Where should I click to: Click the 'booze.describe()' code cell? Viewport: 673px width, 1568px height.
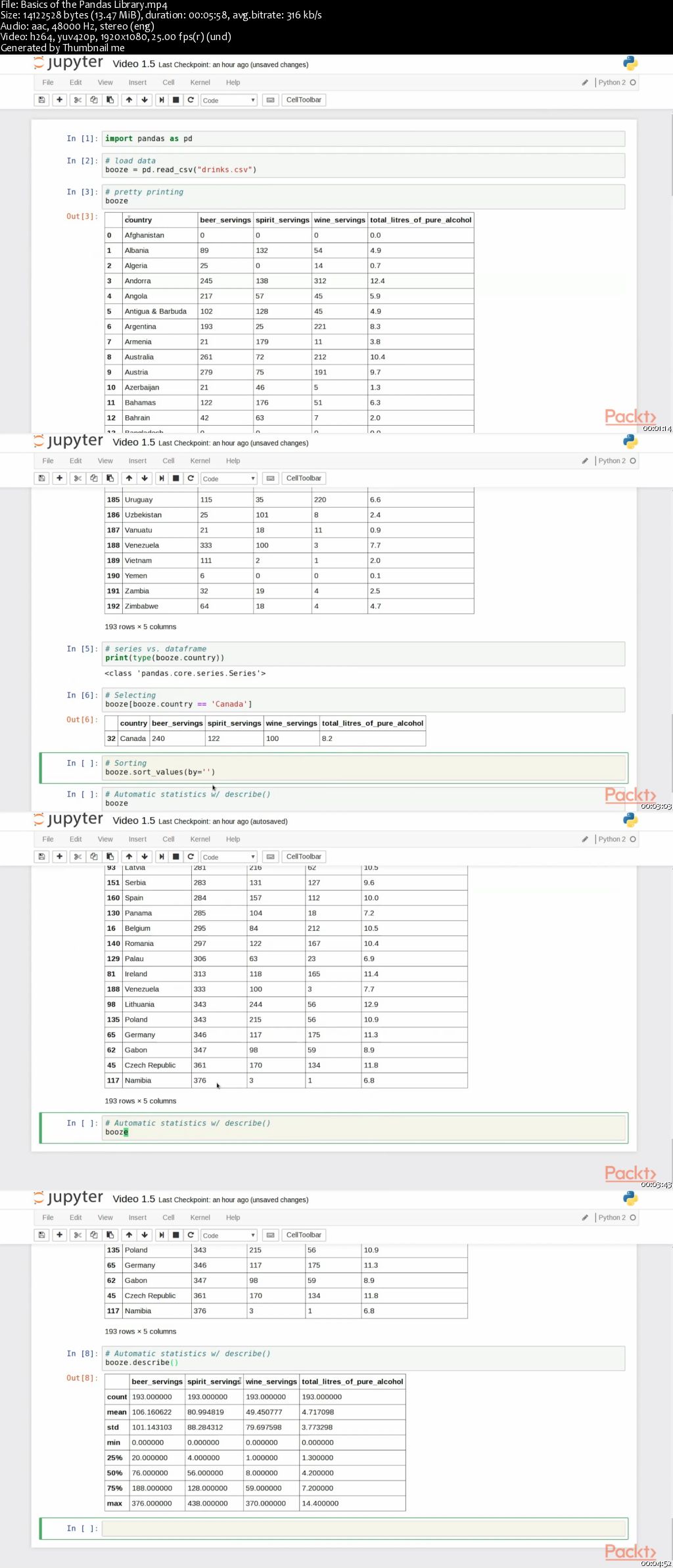pyautogui.click(x=363, y=1358)
